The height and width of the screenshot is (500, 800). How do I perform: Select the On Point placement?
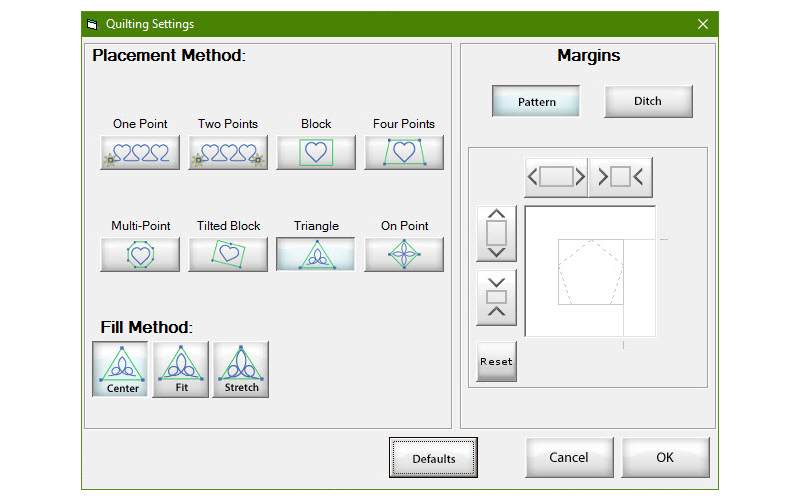coord(404,254)
